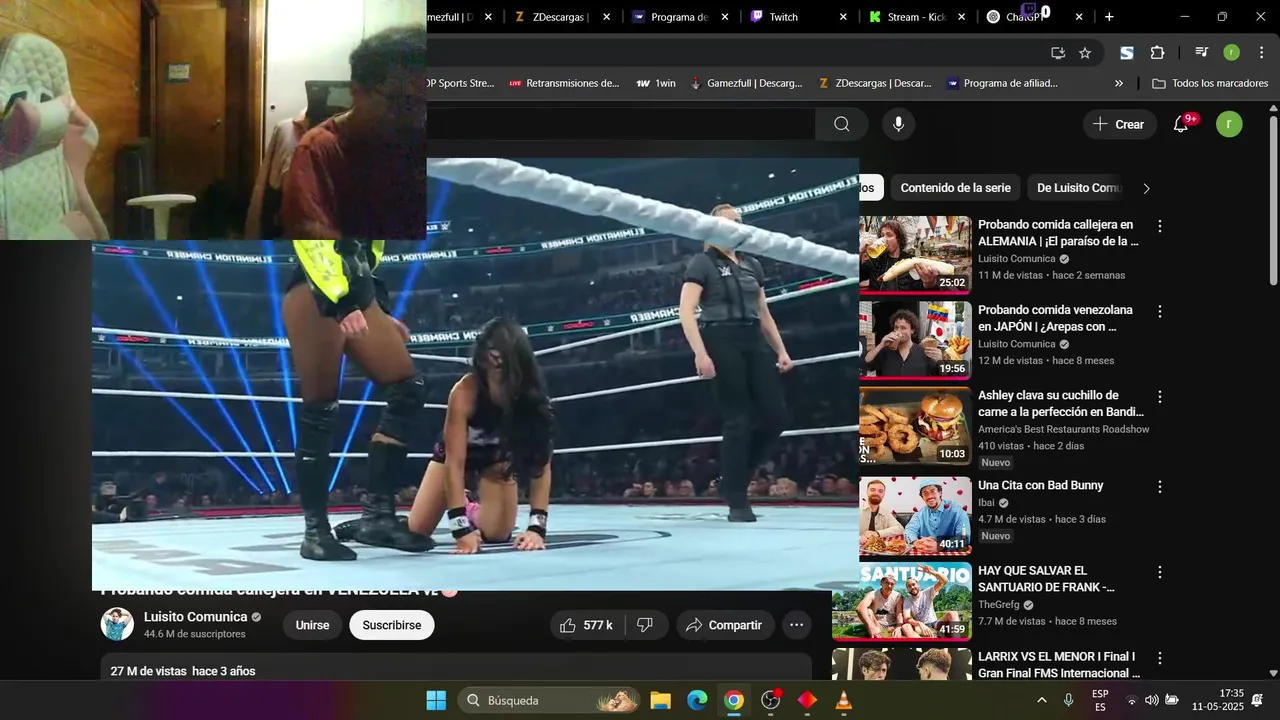Image resolution: width=1280 pixels, height=720 pixels.
Task: Open the Chrome extensions puzzle icon
Action: [x=1157, y=53]
